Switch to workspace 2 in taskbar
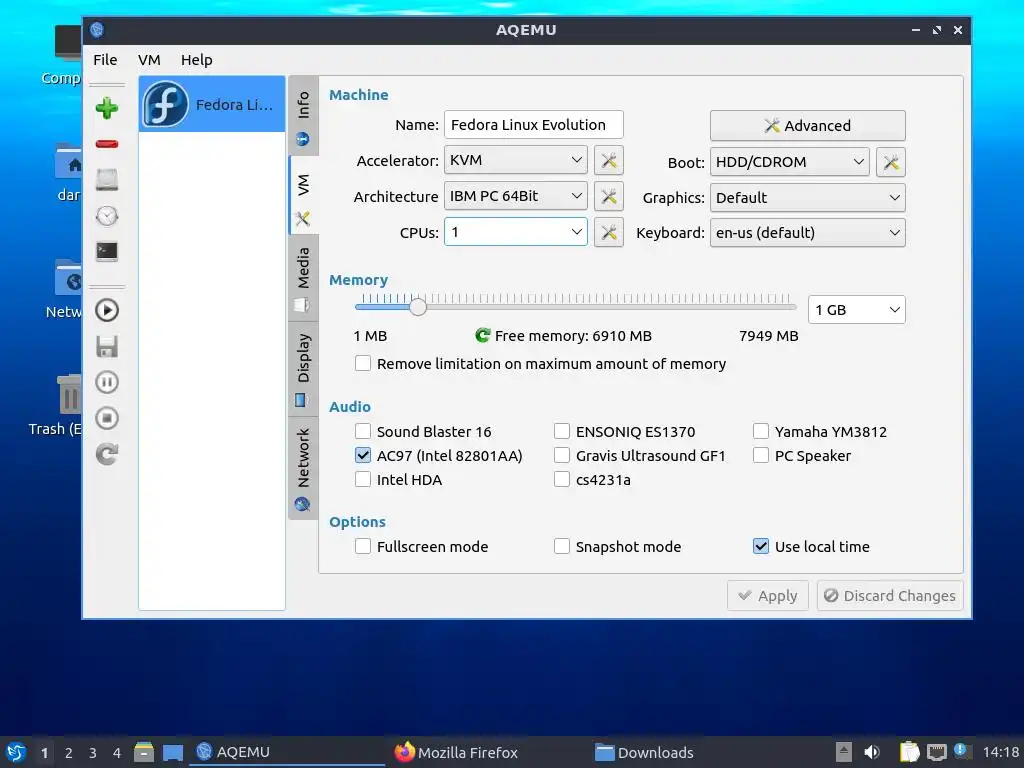The width and height of the screenshot is (1024, 768). pos(69,753)
